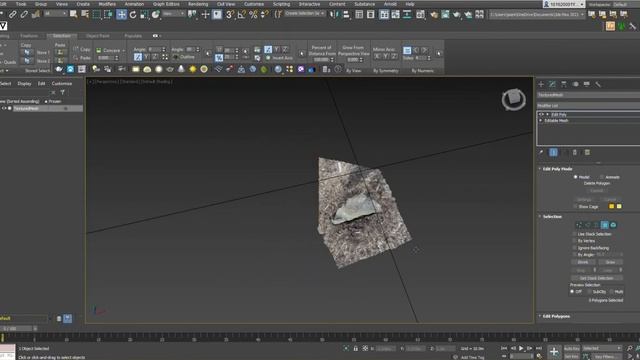Open the Modify command panel tab
The width and height of the screenshot is (640, 360).
click(x=553, y=84)
